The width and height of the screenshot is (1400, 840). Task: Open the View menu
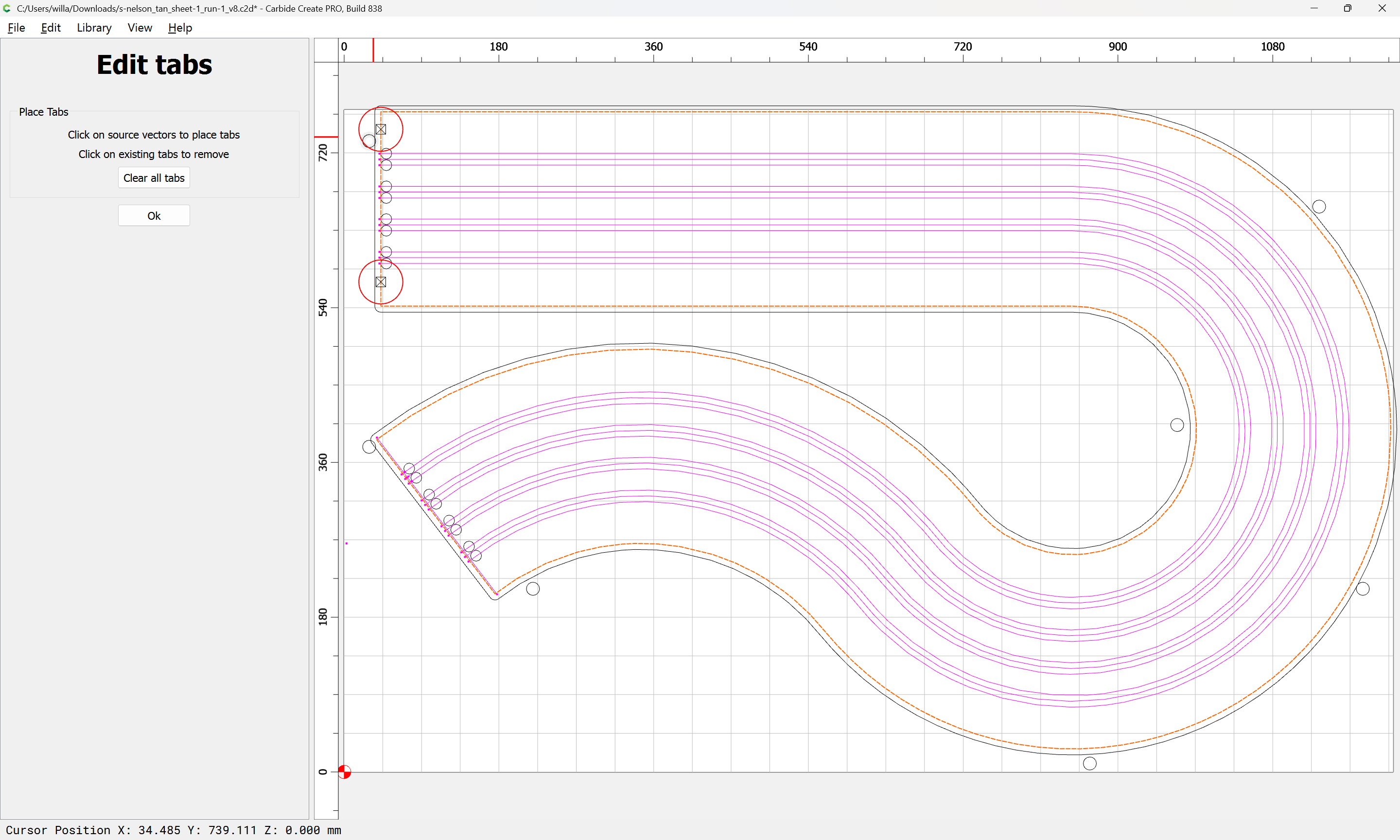click(140, 28)
